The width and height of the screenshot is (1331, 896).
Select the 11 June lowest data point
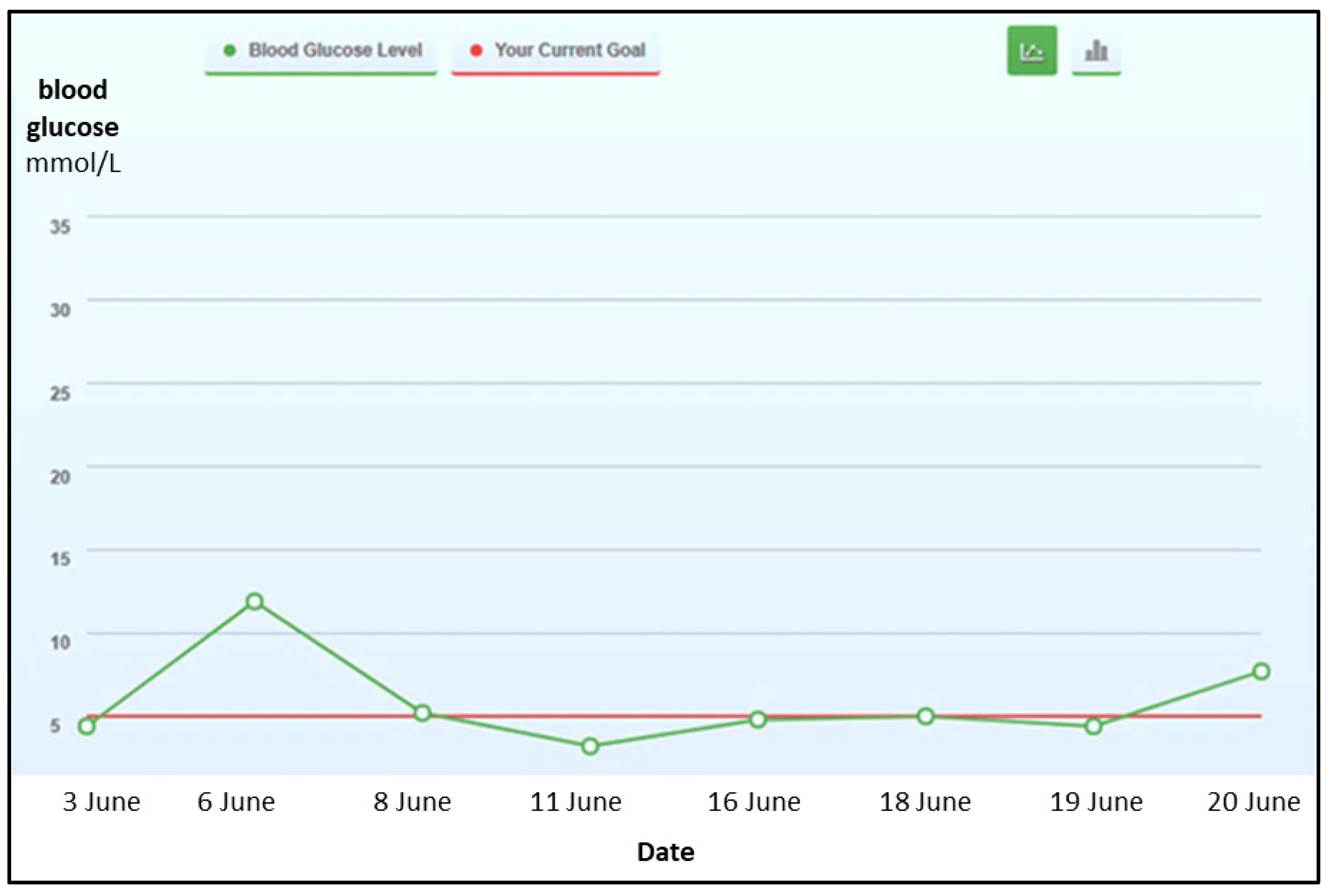pos(590,746)
